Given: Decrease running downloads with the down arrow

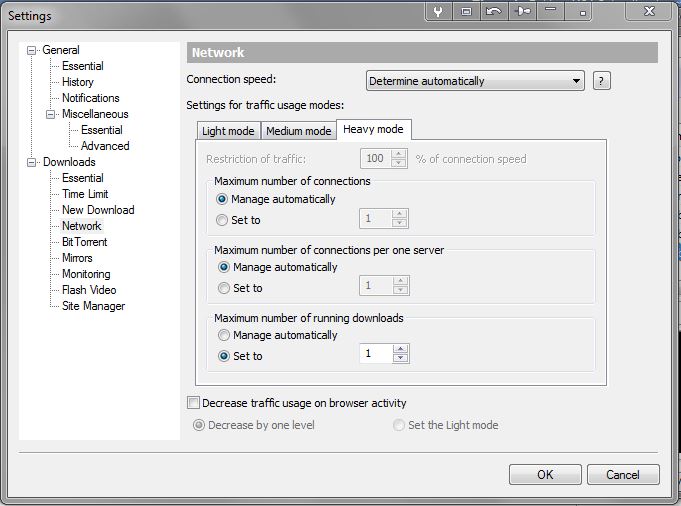Looking at the screenshot, I should point(400,358).
